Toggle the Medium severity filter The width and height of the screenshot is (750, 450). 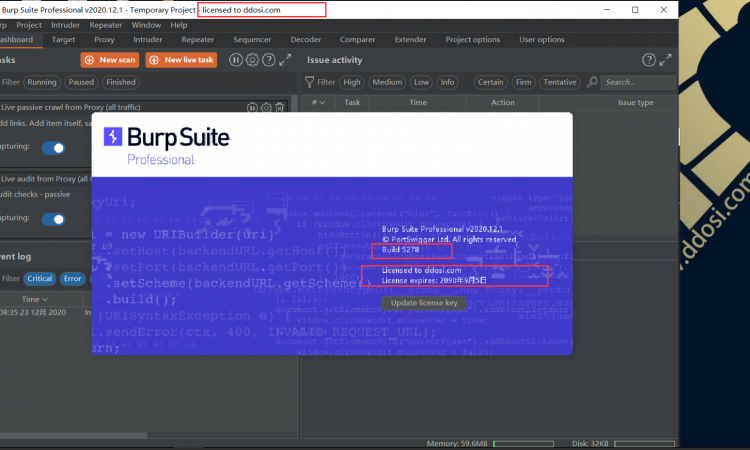click(x=387, y=82)
